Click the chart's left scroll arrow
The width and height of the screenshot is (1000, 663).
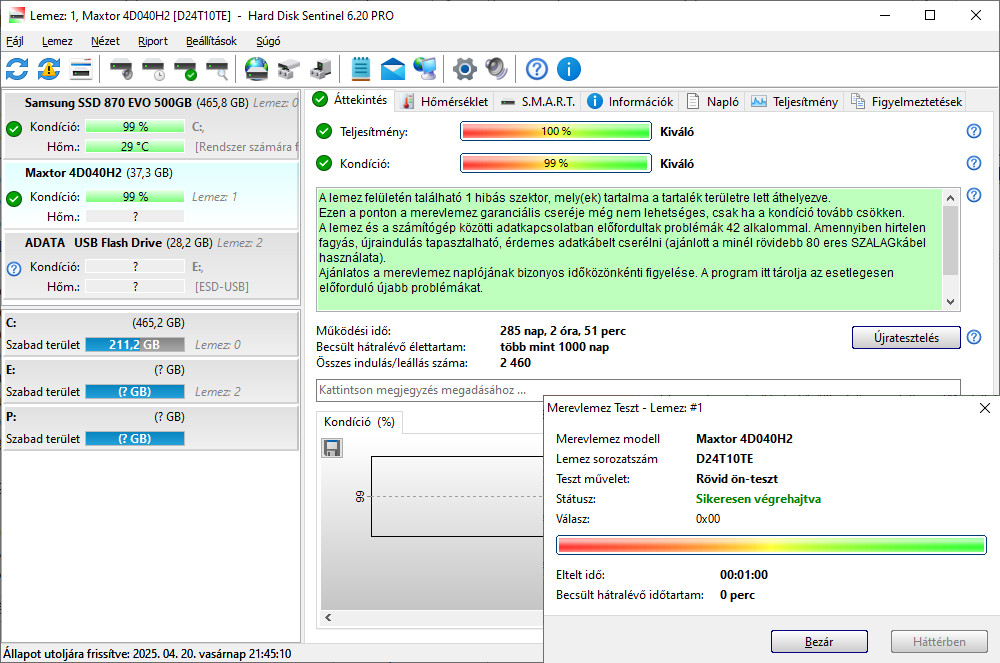pyautogui.click(x=328, y=617)
